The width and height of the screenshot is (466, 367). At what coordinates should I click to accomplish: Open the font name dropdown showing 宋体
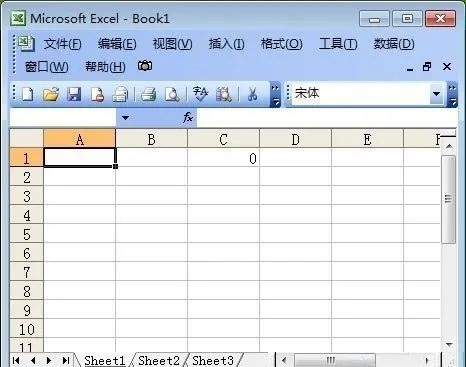point(436,94)
